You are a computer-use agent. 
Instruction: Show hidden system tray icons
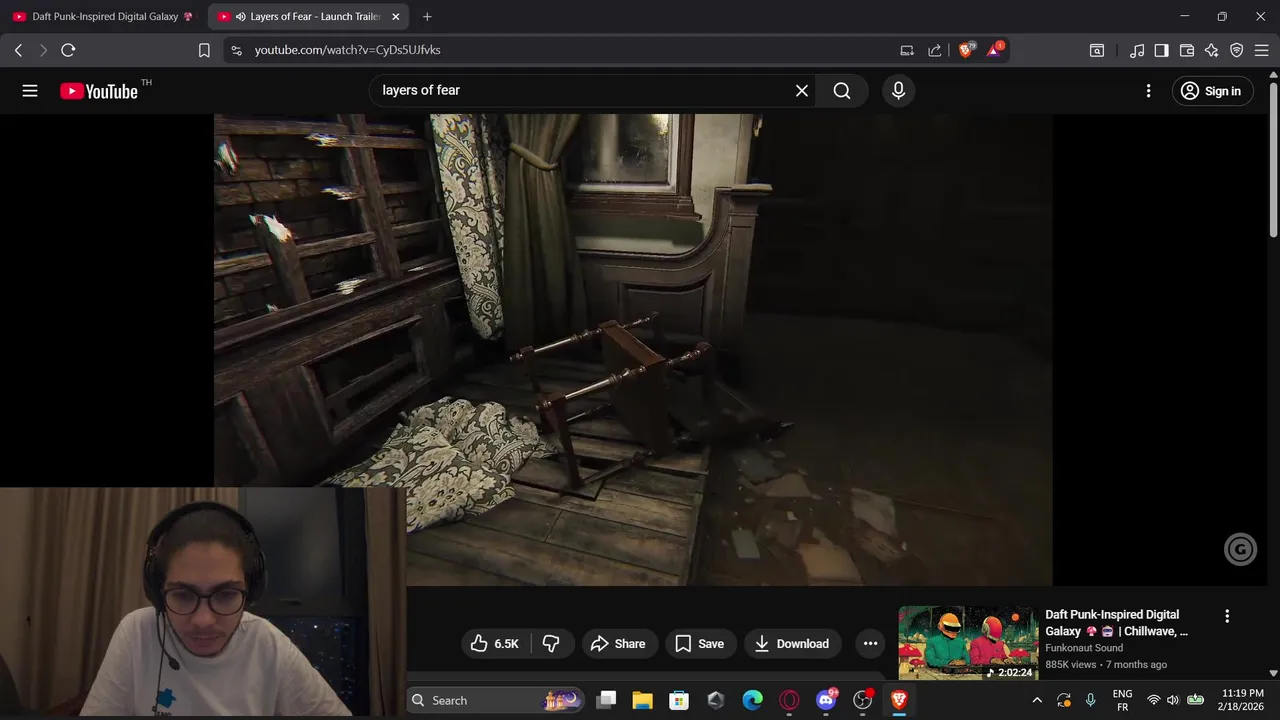pos(1037,700)
